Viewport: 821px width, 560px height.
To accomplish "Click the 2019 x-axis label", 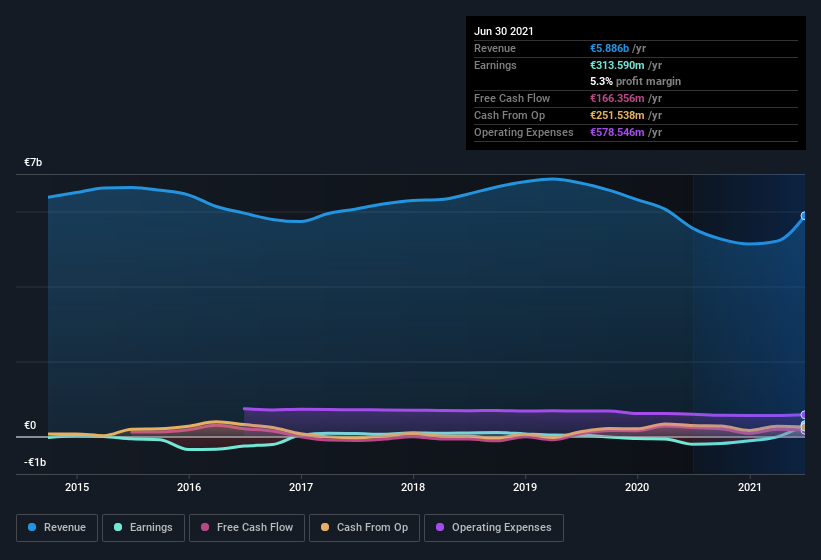I will (x=525, y=487).
